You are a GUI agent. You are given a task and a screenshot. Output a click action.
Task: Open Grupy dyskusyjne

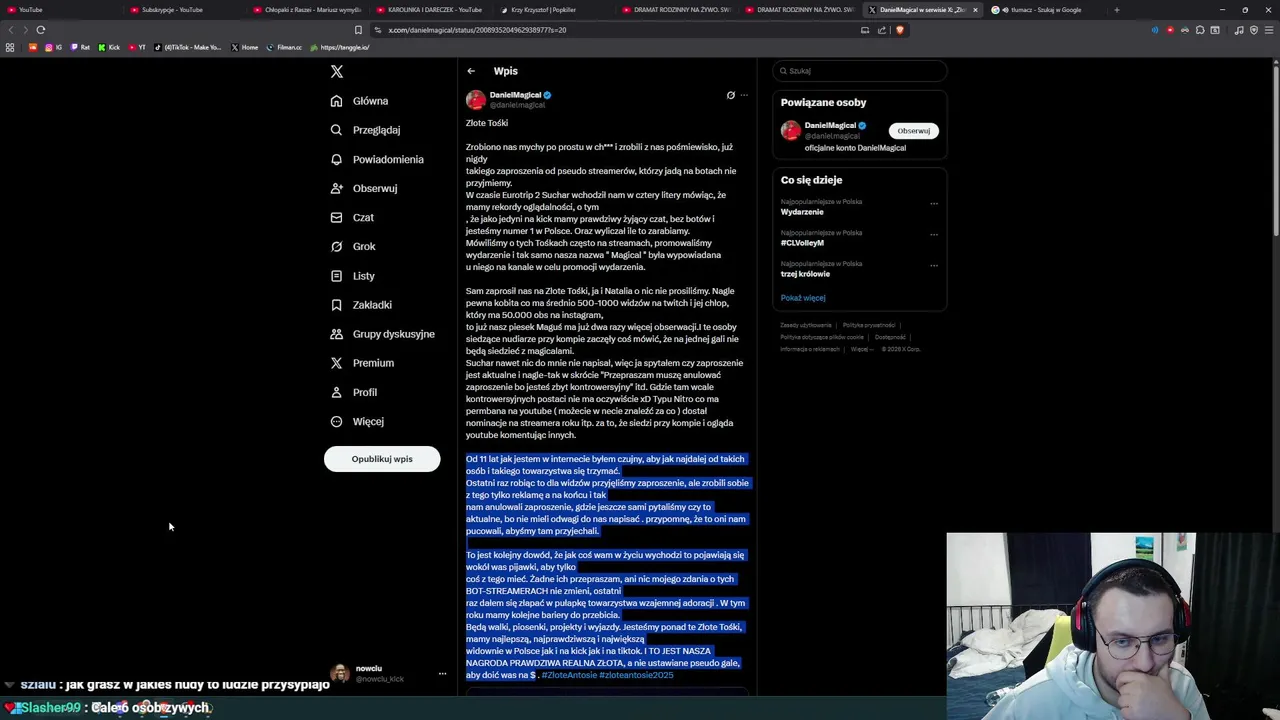coord(382,334)
